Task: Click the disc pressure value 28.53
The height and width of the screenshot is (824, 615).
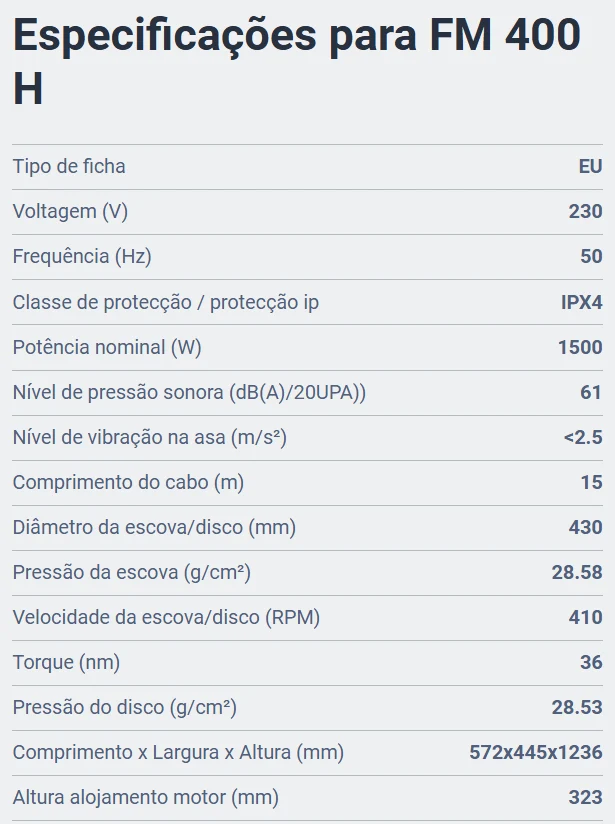Action: point(577,707)
